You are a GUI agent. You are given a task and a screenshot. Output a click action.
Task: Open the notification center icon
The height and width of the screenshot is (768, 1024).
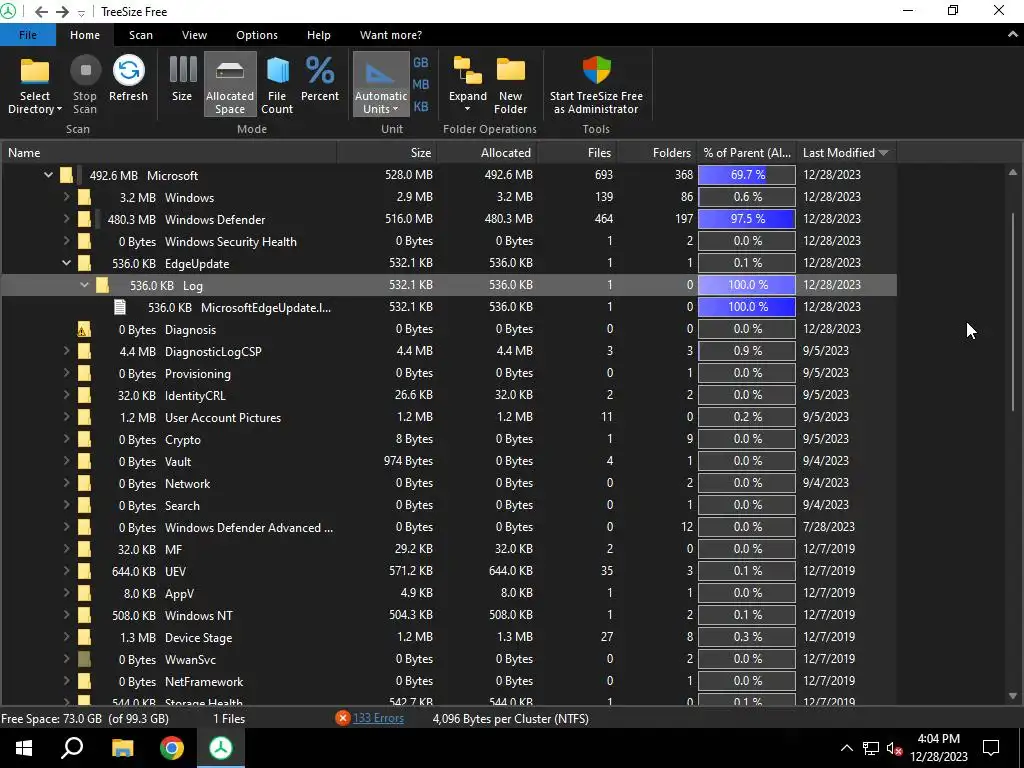[991, 748]
